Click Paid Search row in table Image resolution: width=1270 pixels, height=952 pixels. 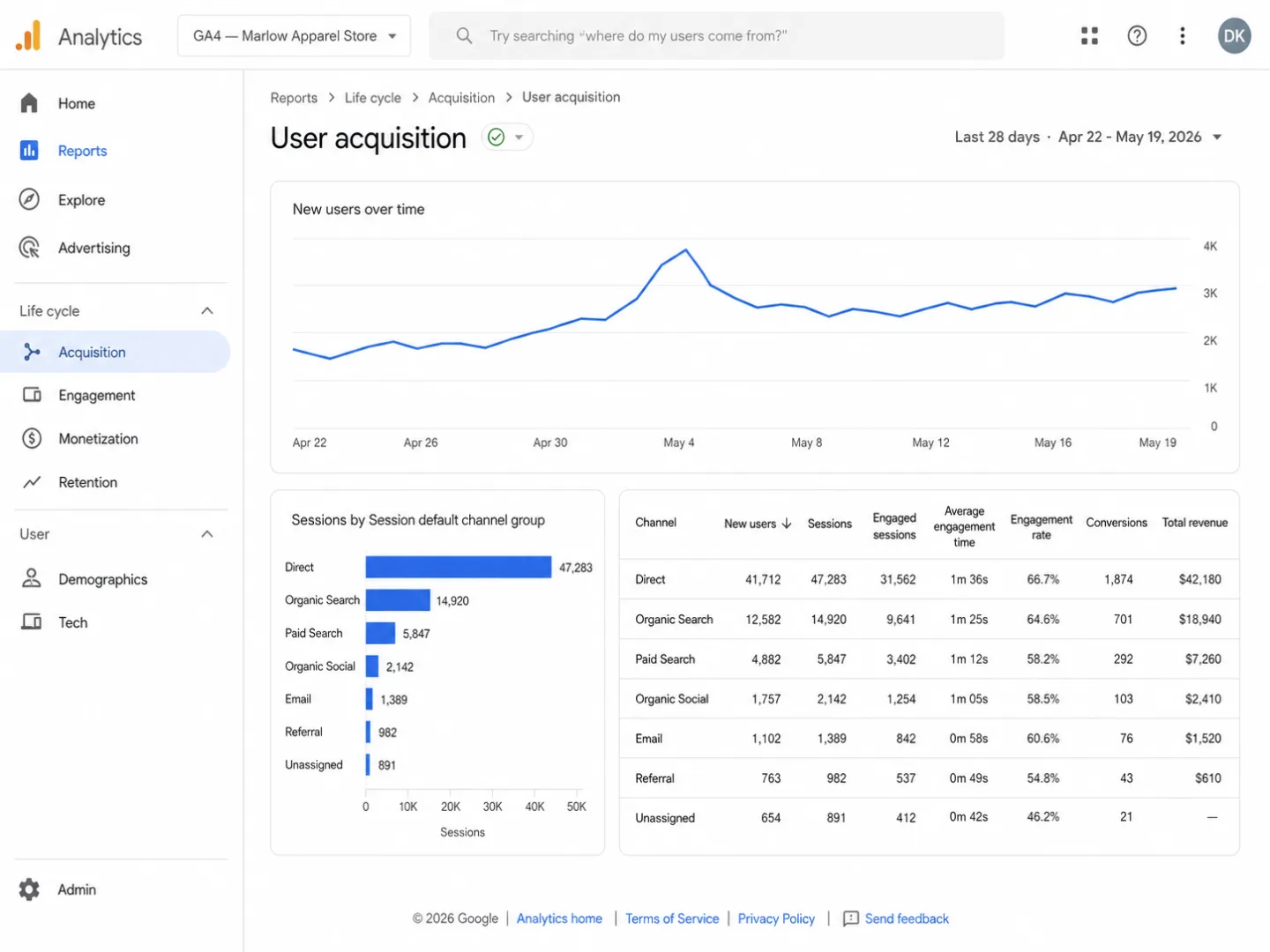coord(929,659)
